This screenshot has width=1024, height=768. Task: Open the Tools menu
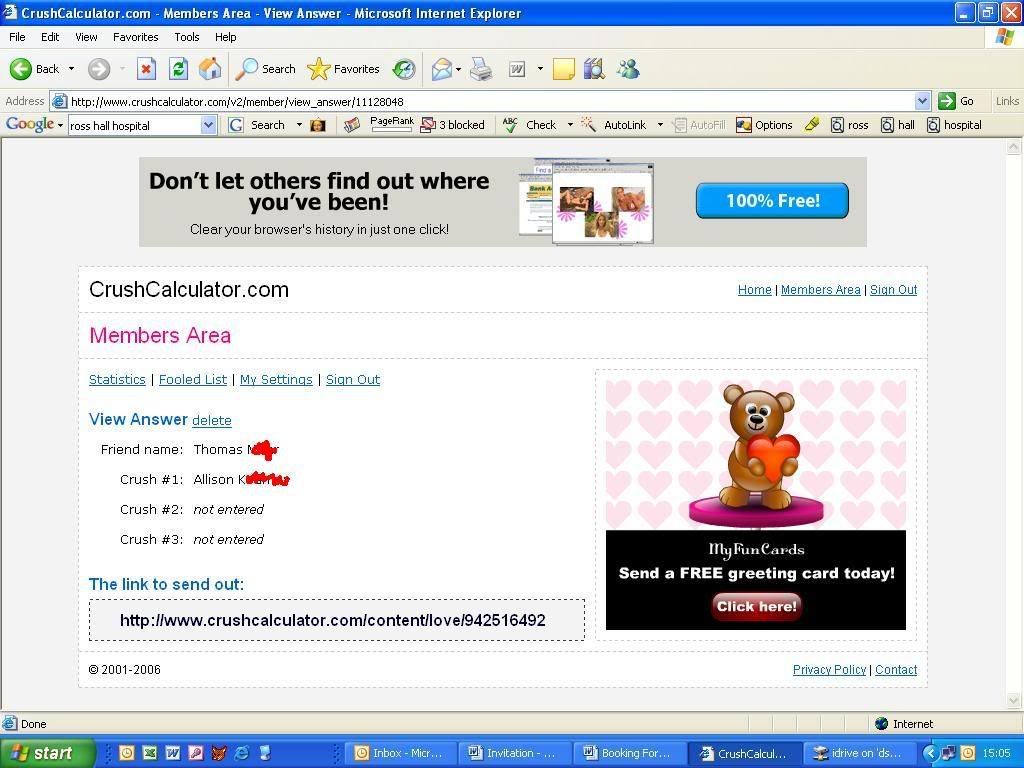[187, 37]
